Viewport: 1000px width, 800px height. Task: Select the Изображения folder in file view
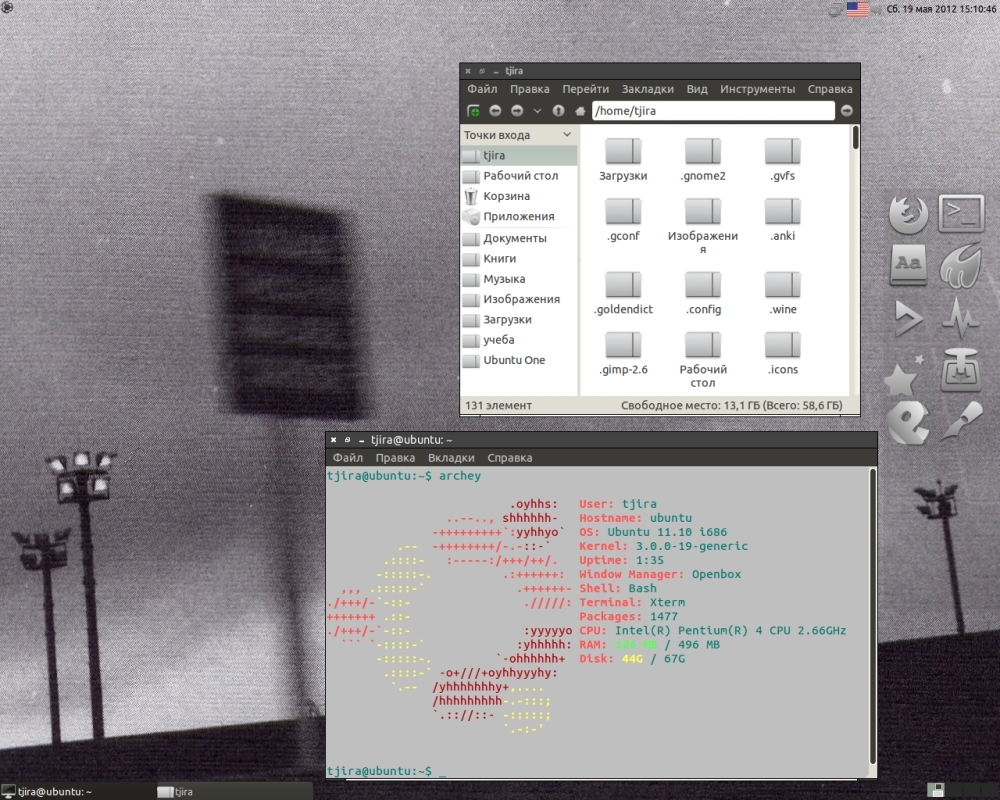703,212
